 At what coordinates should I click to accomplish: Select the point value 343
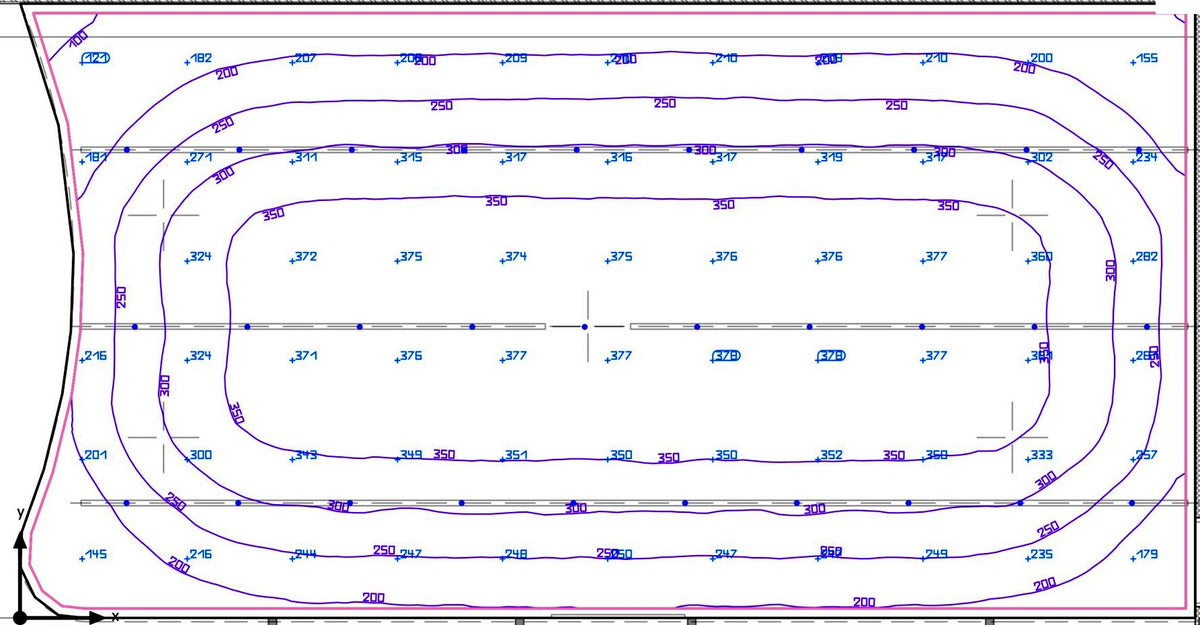click(306, 455)
